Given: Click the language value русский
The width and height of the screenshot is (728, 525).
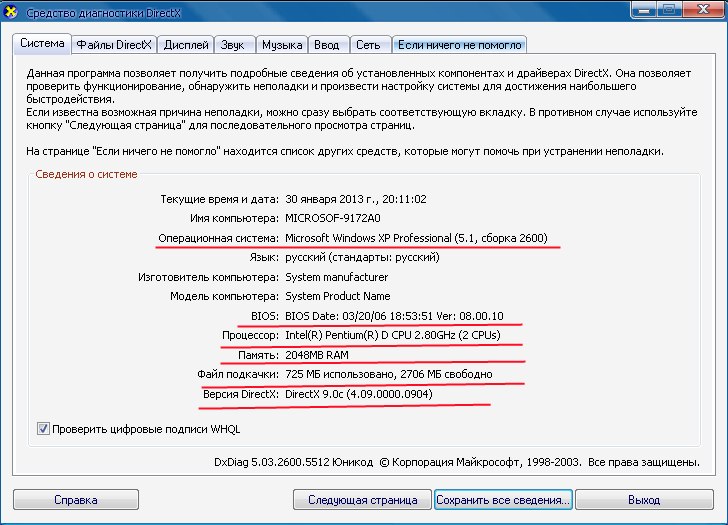Looking at the screenshot, I should [x=362, y=257].
